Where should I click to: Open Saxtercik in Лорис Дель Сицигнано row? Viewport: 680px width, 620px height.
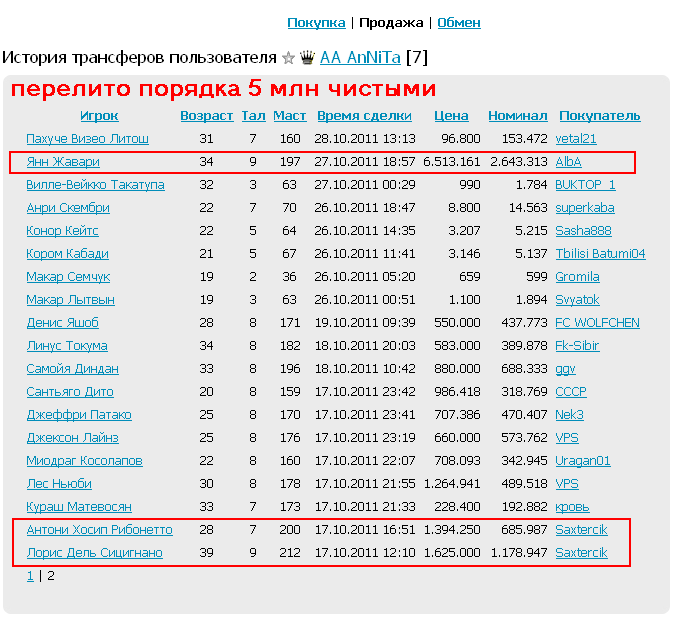tap(582, 552)
